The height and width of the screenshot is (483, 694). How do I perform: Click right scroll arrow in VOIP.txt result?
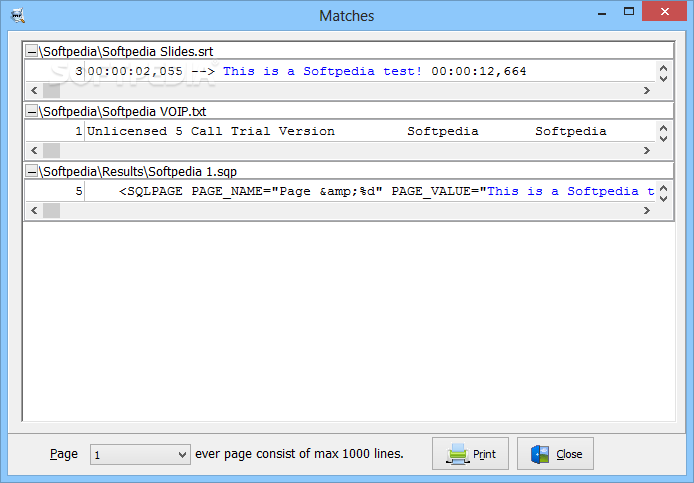click(x=647, y=151)
